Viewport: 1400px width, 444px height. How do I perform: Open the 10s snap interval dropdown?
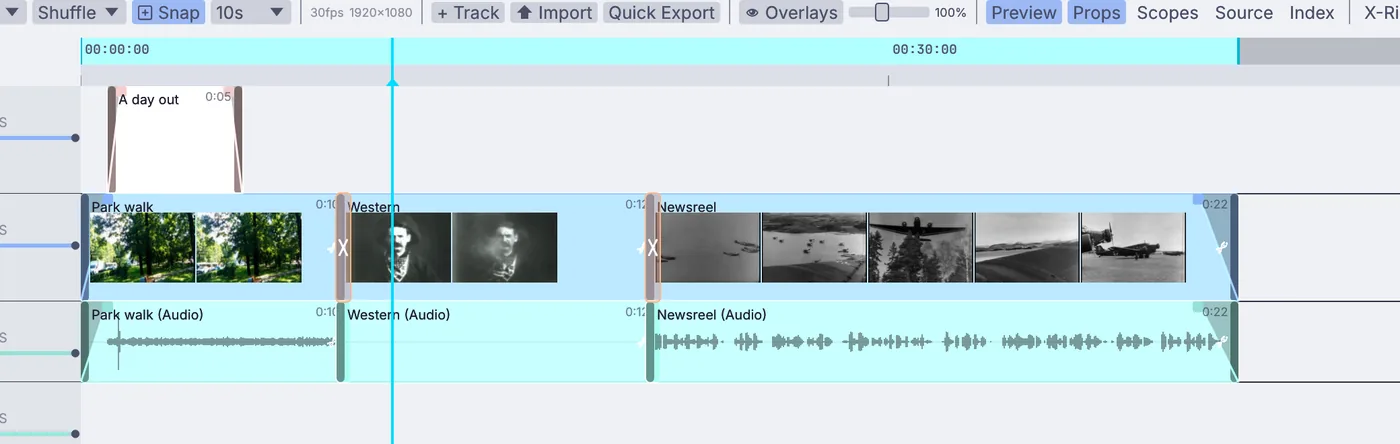250,13
